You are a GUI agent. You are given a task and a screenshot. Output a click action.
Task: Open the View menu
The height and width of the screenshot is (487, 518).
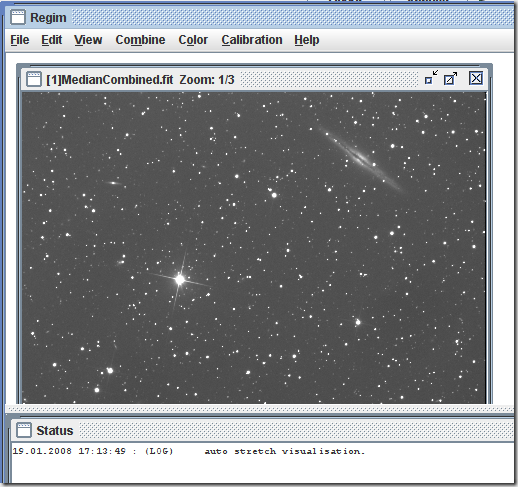click(88, 40)
